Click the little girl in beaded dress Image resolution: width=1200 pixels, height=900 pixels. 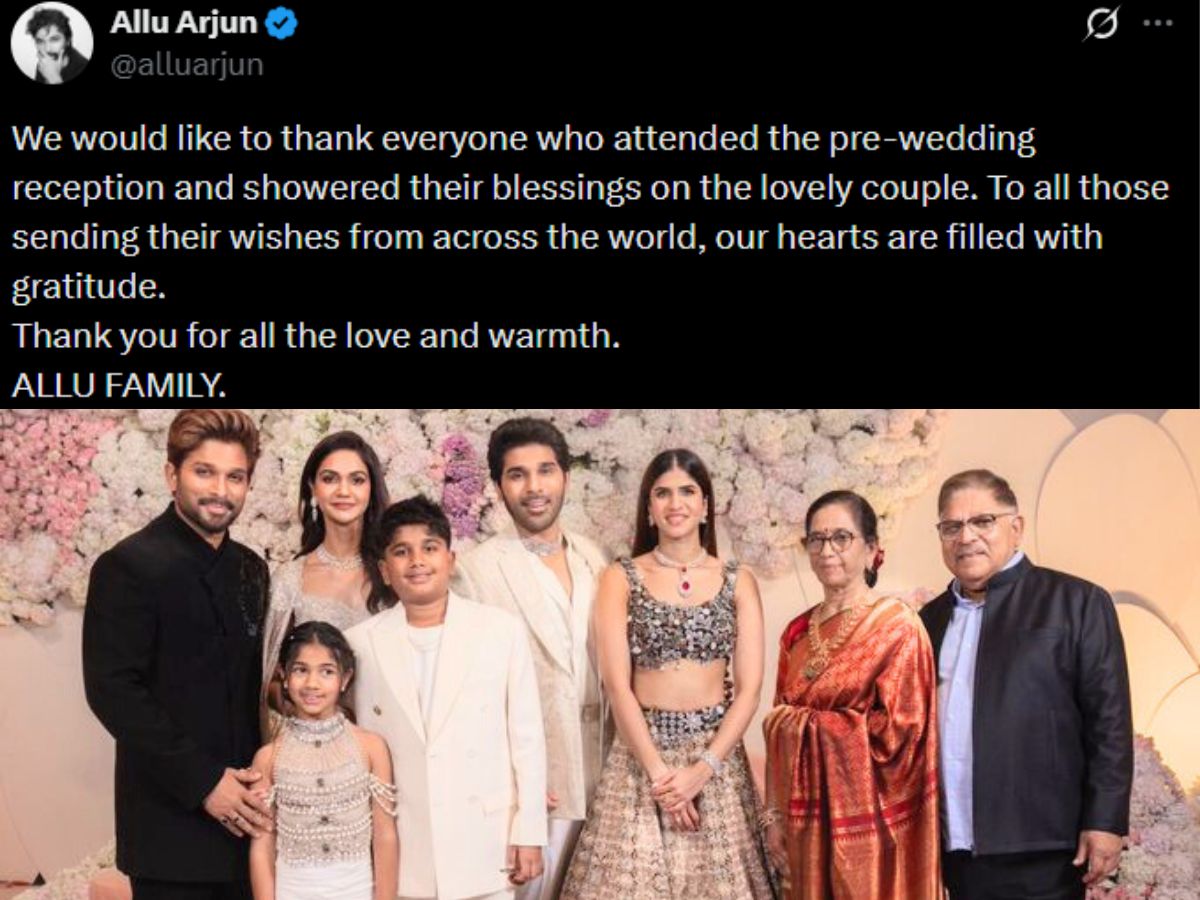323,770
